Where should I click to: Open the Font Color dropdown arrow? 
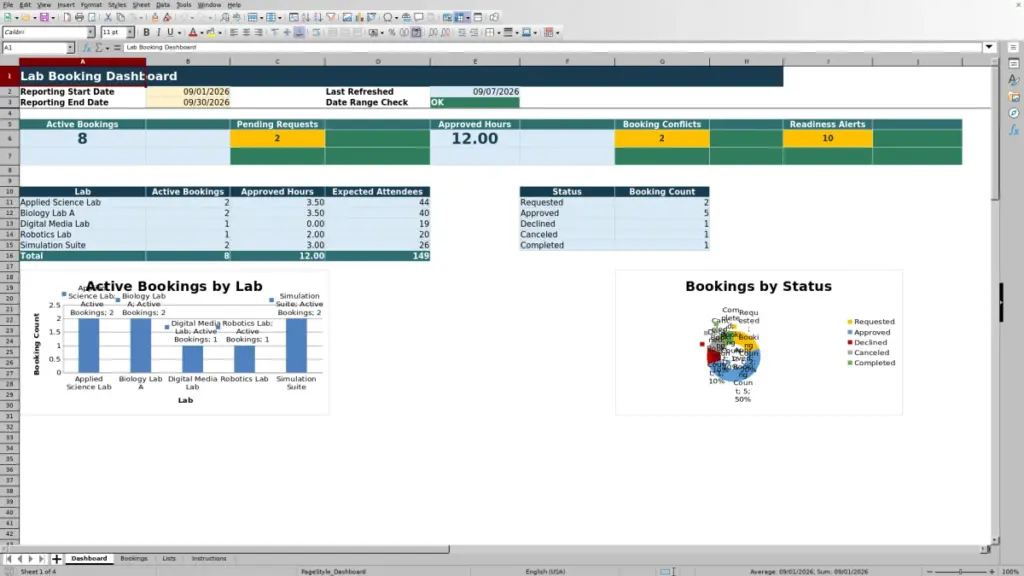click(201, 32)
